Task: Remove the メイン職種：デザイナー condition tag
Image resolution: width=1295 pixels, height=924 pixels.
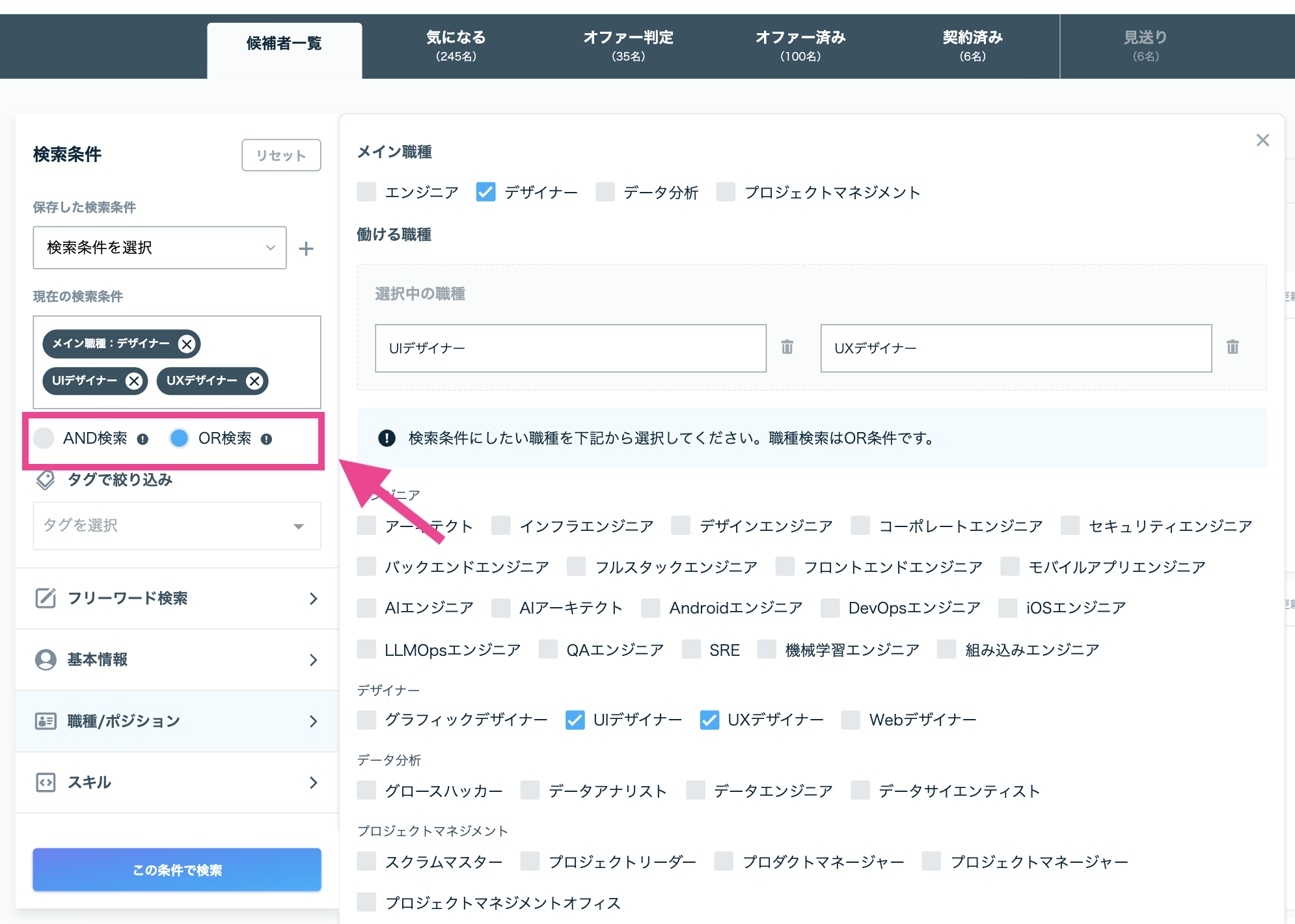Action: click(187, 344)
